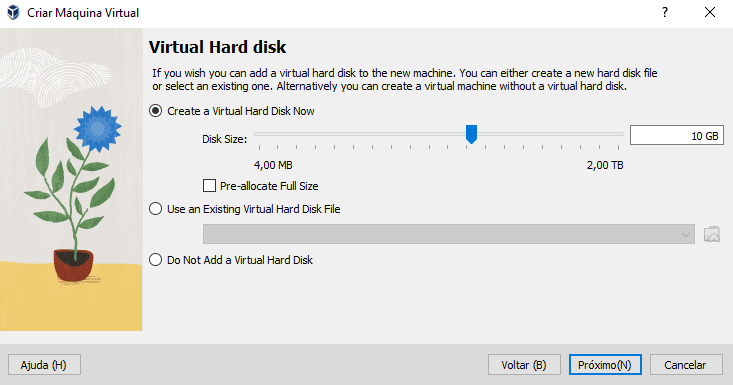The width and height of the screenshot is (733, 385).
Task: Open the browse for disk file icon
Action: [x=711, y=234]
